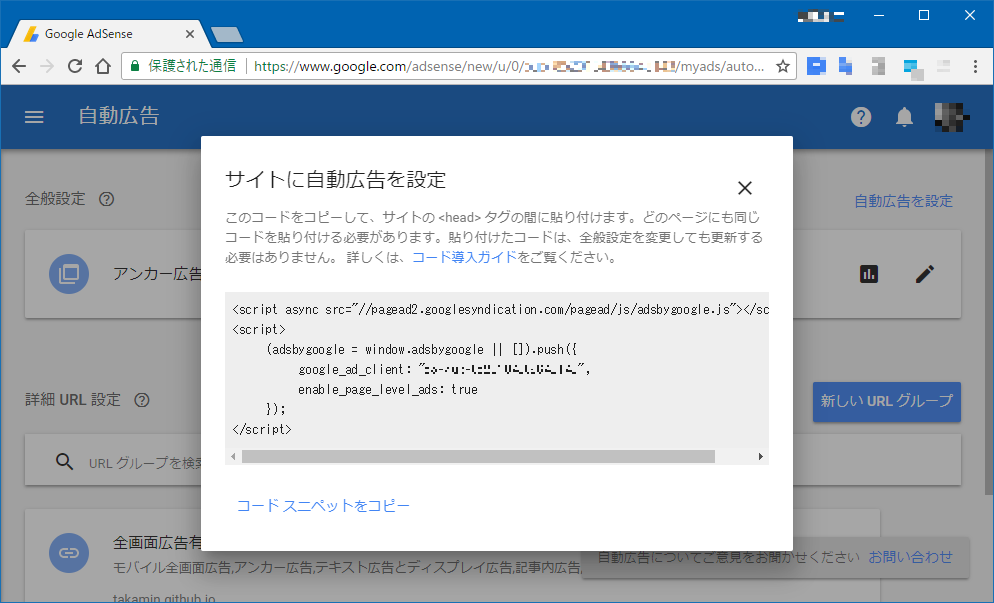This screenshot has height=603, width=994.
Task: Click the code scrollbar left arrow
Action: click(233, 457)
